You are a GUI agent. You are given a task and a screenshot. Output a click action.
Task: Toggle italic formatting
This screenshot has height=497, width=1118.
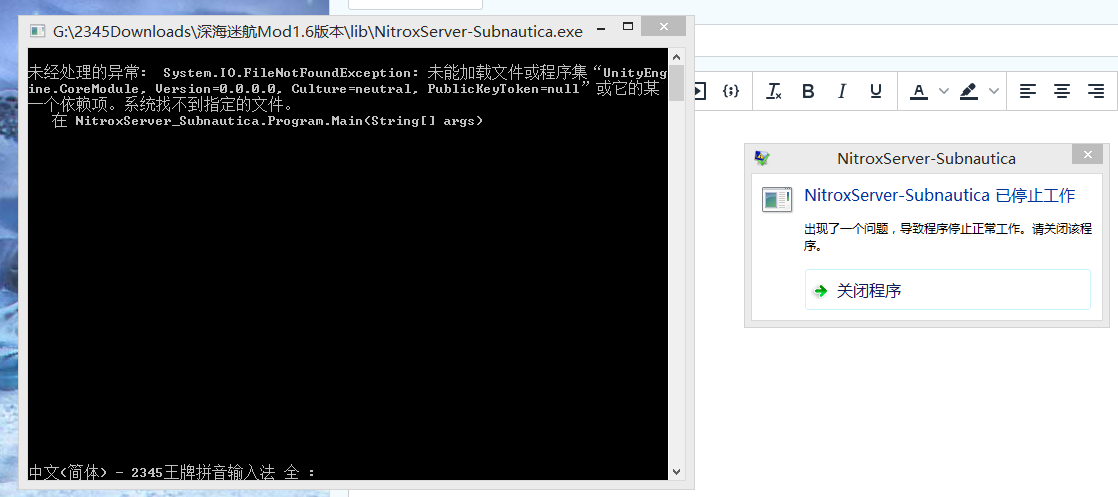click(x=842, y=91)
